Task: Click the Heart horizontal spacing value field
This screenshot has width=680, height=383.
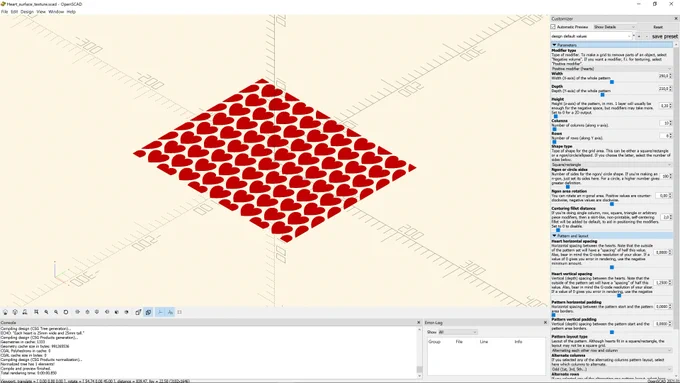Action: [x=663, y=252]
